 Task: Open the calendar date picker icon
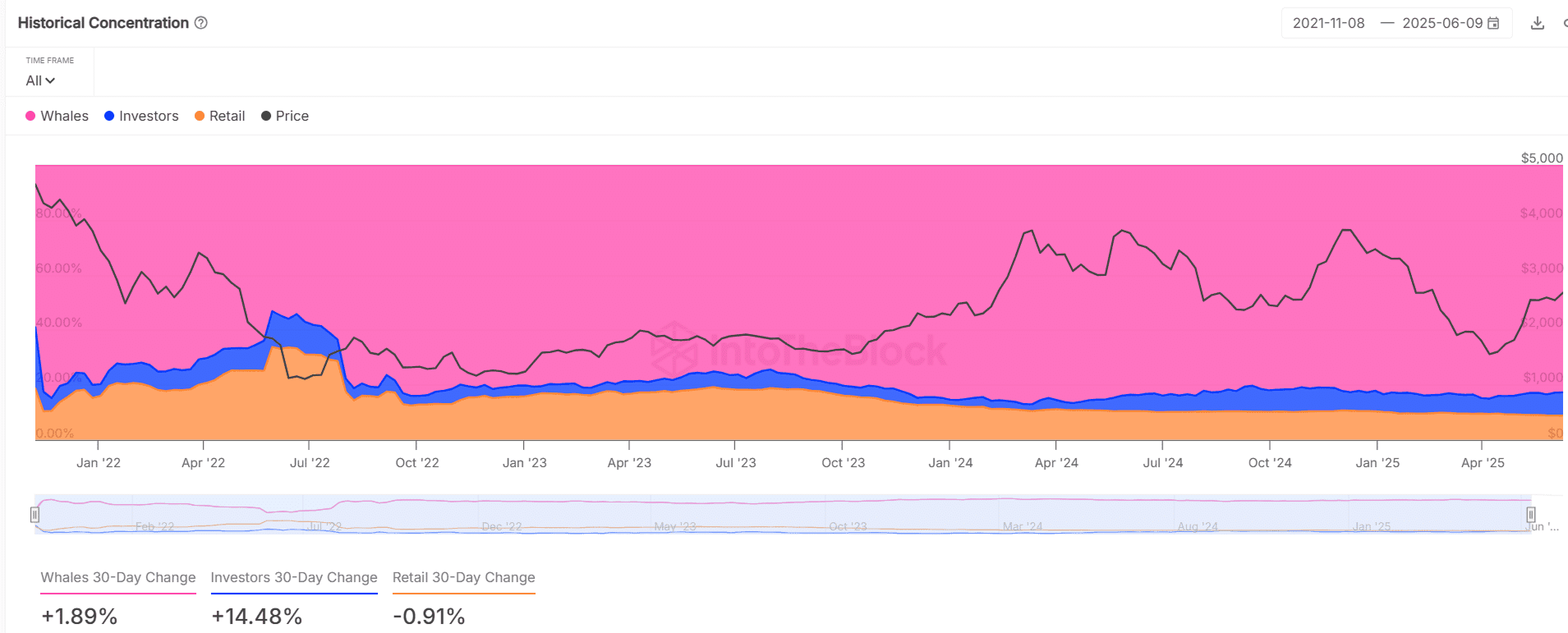[1494, 23]
